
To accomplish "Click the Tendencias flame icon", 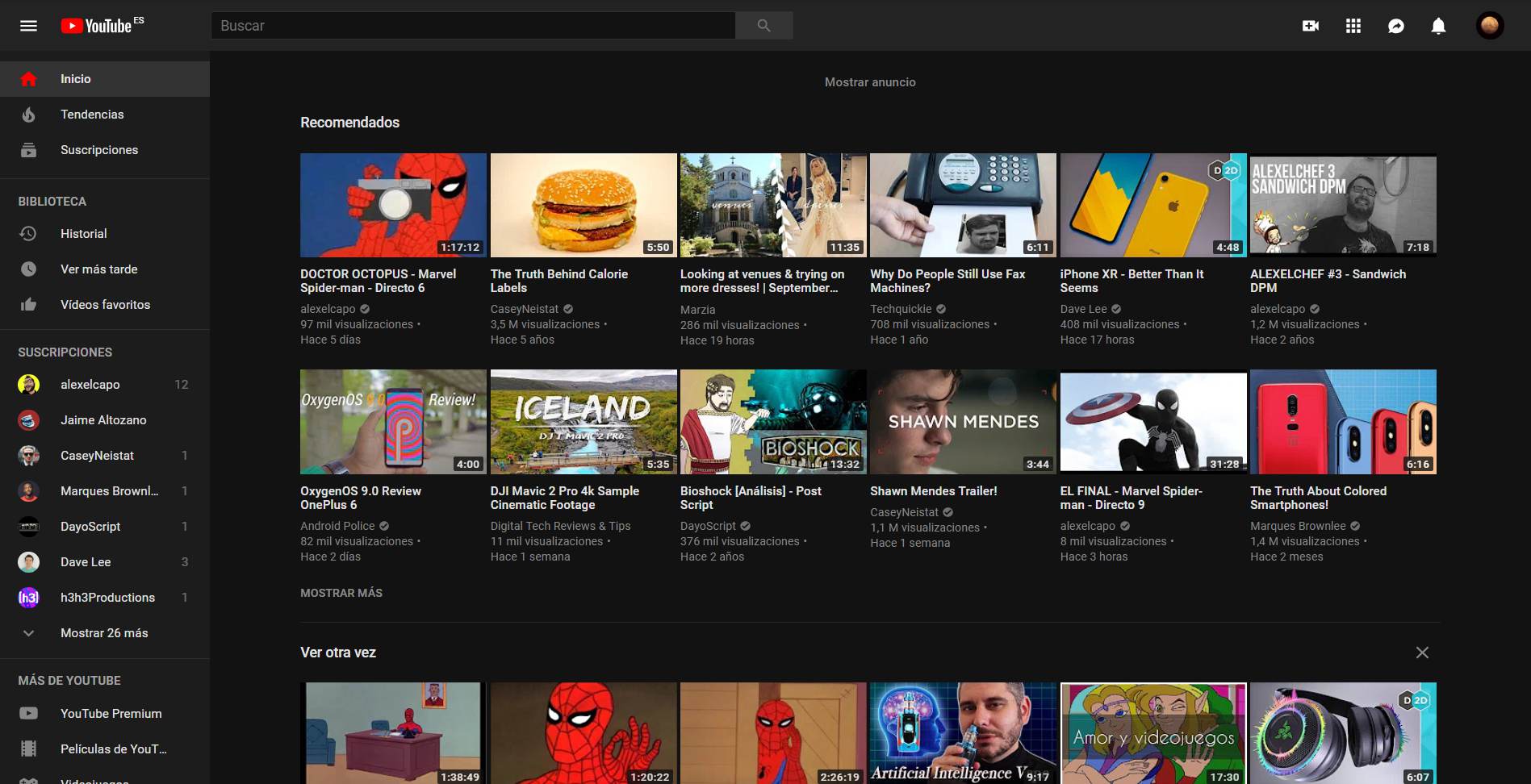I will (28, 115).
